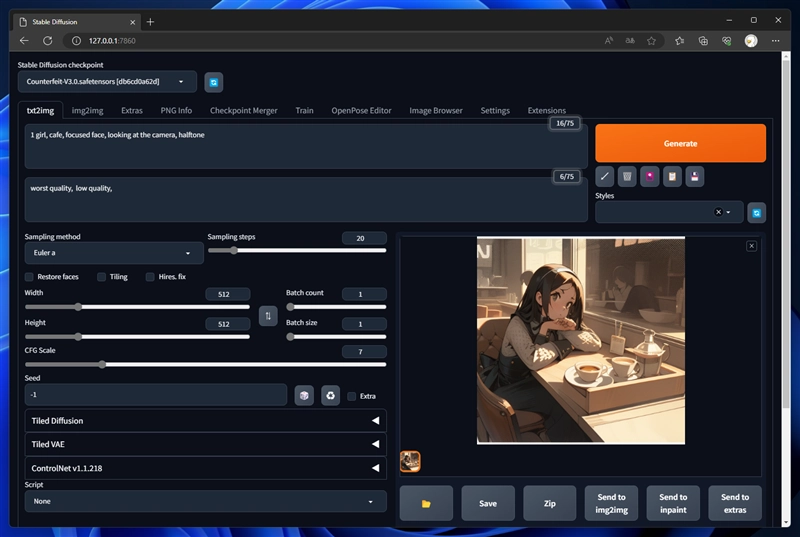Go back in the browser

(x=24, y=41)
